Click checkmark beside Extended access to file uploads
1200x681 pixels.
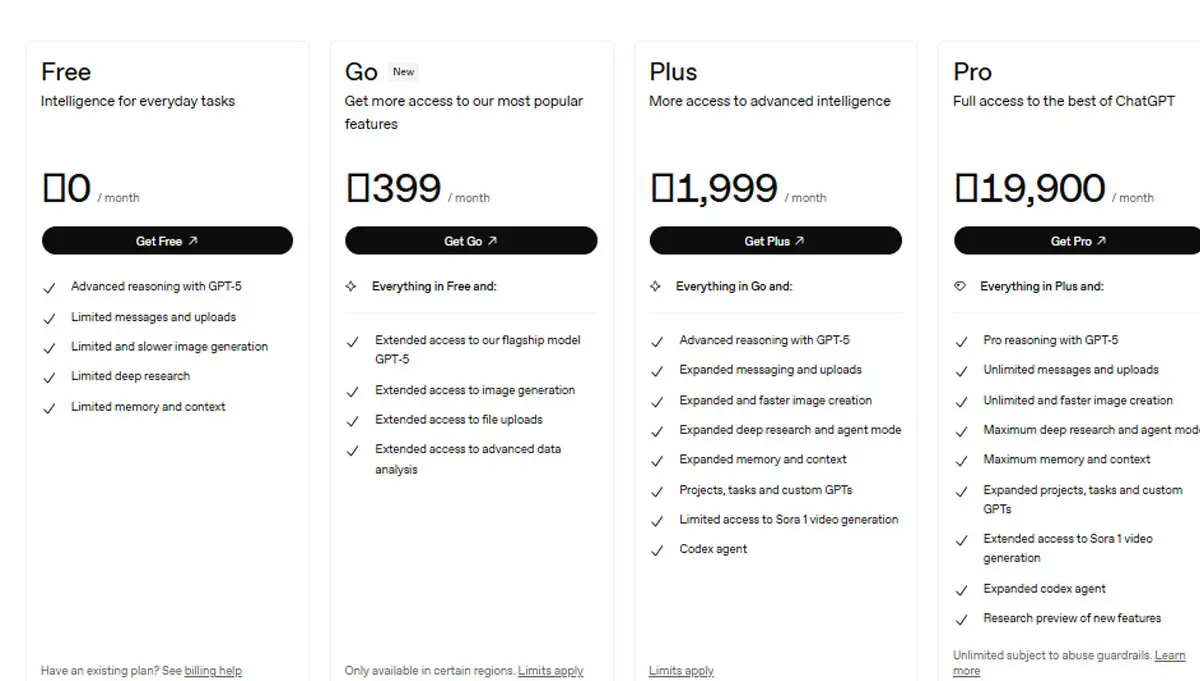tap(352, 421)
